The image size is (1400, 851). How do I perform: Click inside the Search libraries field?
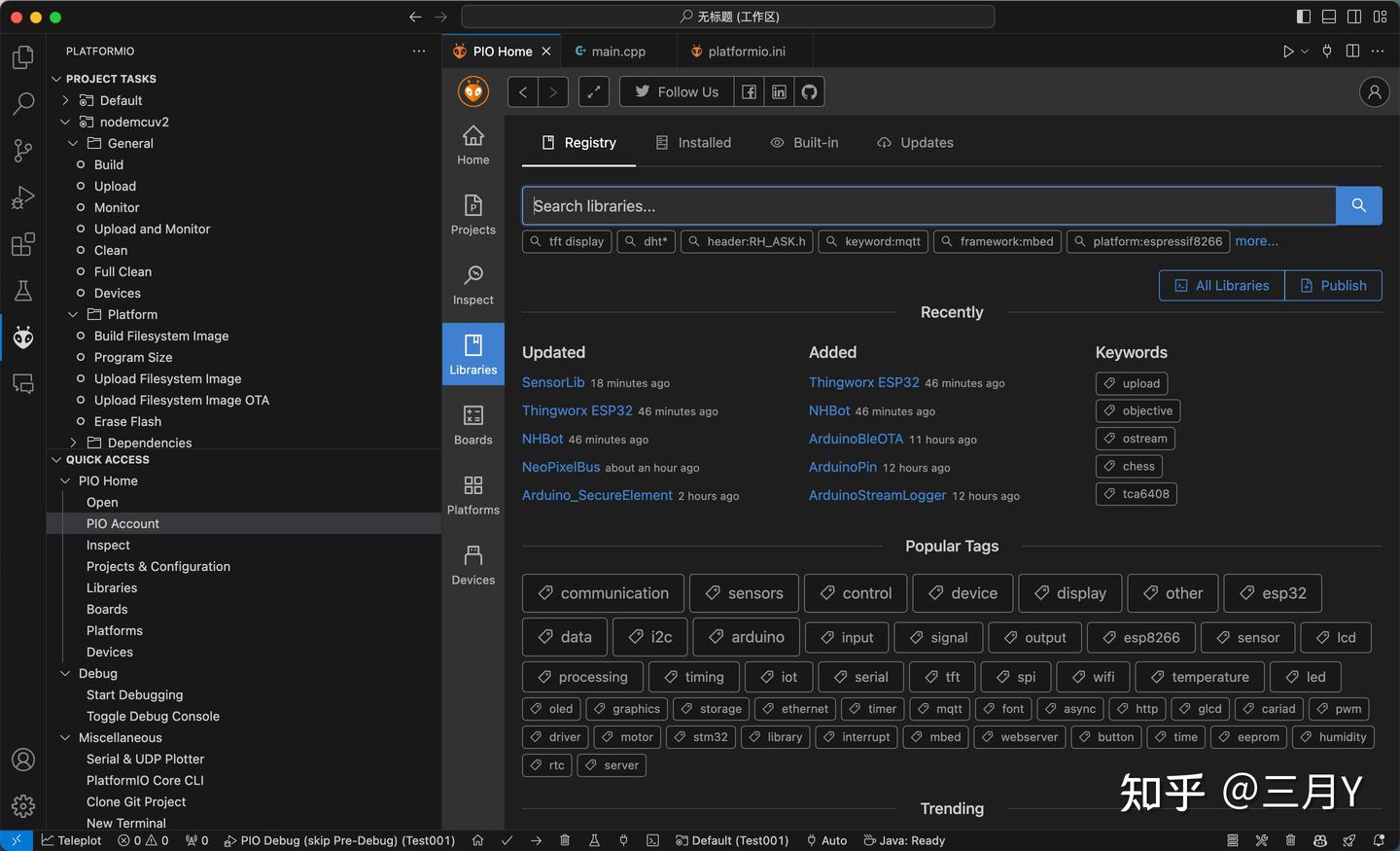click(924, 205)
